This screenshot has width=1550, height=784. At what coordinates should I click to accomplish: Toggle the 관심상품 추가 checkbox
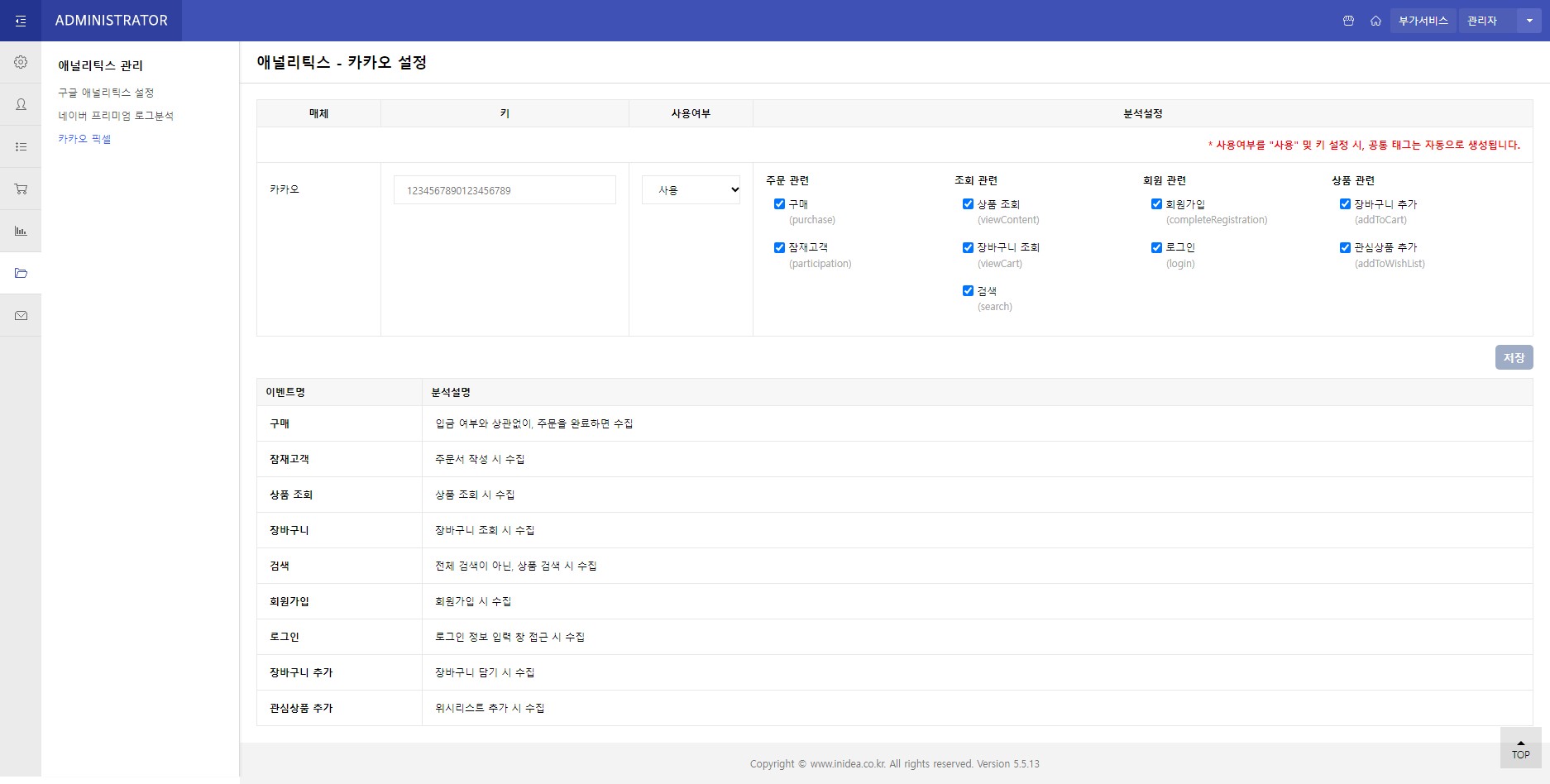point(1345,247)
